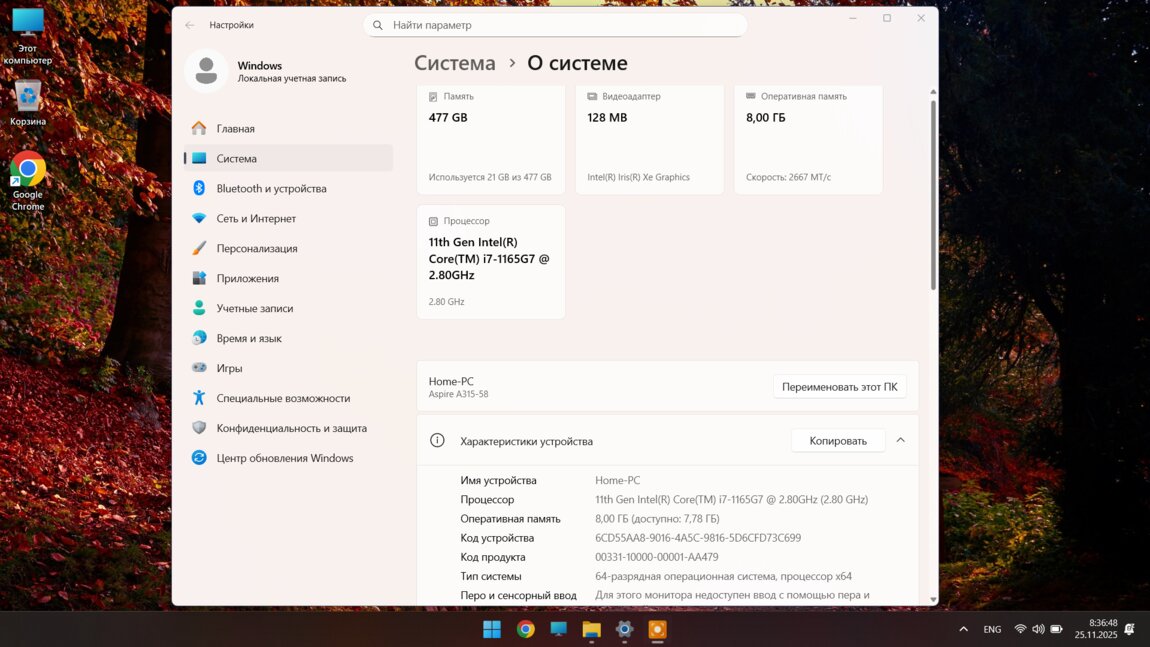The width and height of the screenshot is (1150, 647).
Task: Open File Explorer from the taskbar
Action: tap(591, 629)
